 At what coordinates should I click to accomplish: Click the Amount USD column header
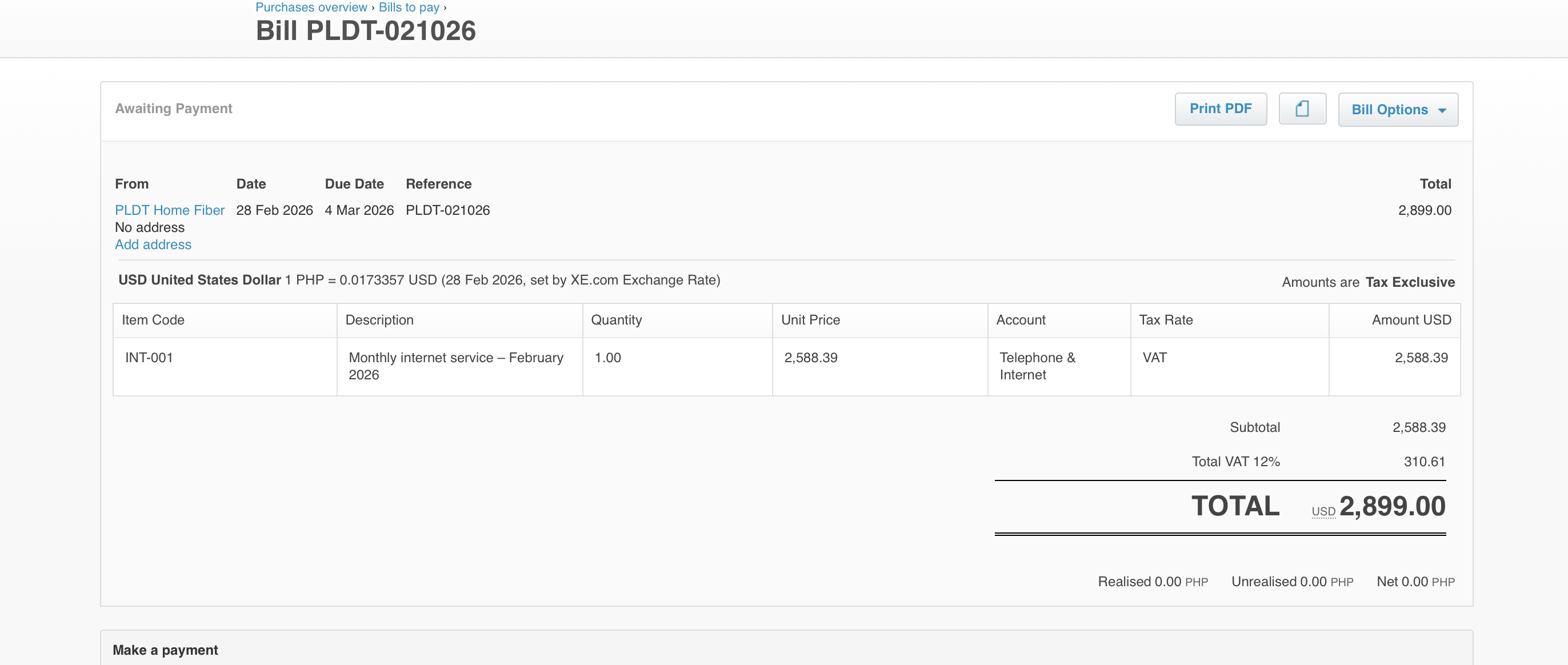1411,320
